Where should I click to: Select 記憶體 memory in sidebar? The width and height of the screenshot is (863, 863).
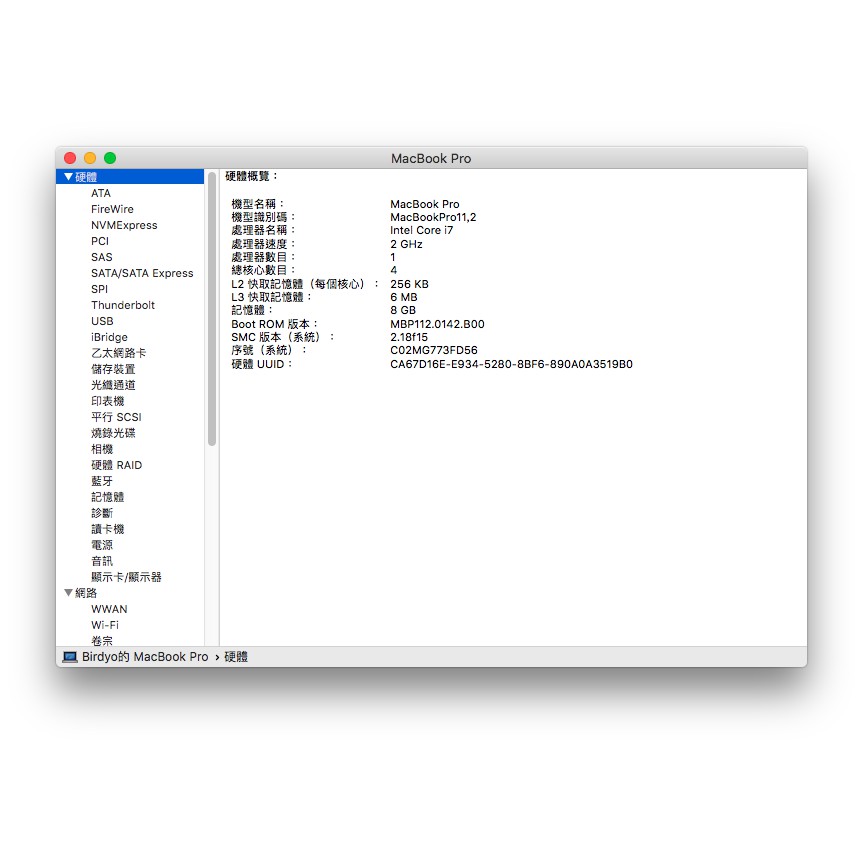click(107, 497)
